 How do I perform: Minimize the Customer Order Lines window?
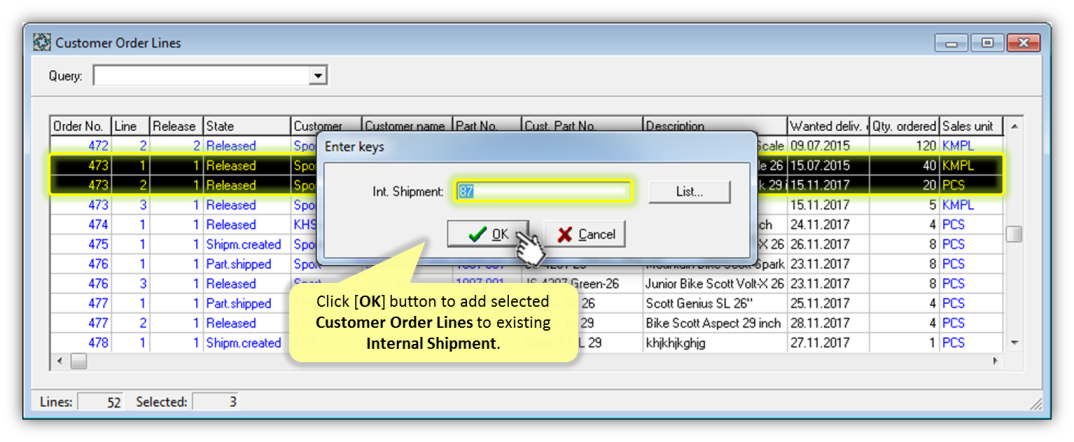coord(951,43)
